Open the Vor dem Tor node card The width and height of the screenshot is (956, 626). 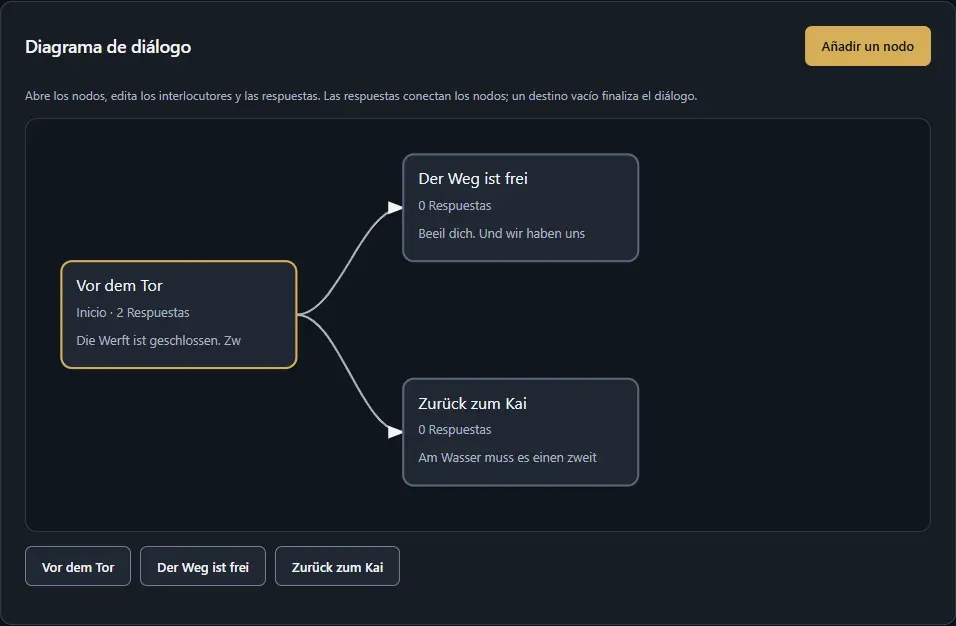[x=179, y=315]
